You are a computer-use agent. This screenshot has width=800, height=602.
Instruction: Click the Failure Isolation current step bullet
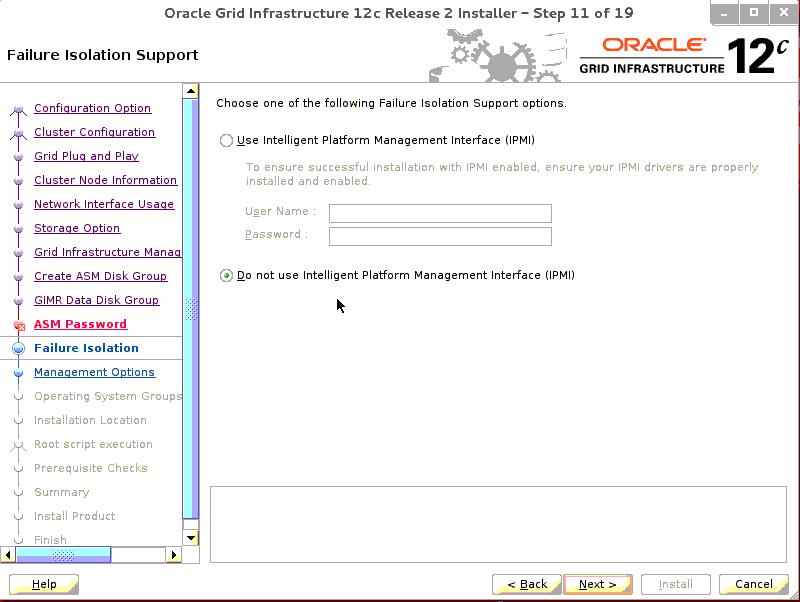point(18,348)
